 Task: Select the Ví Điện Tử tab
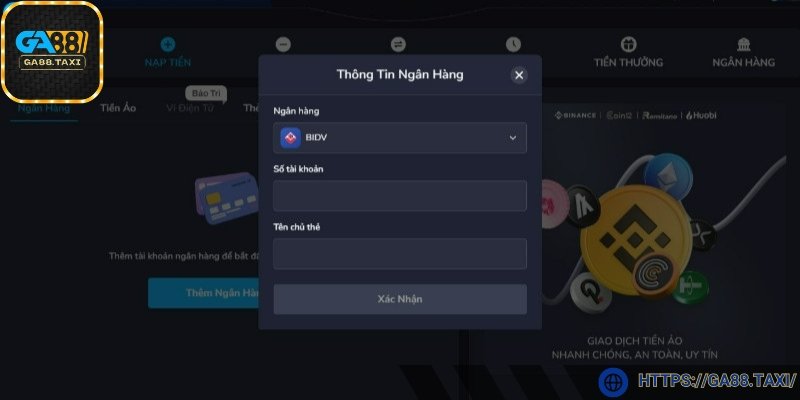point(190,108)
